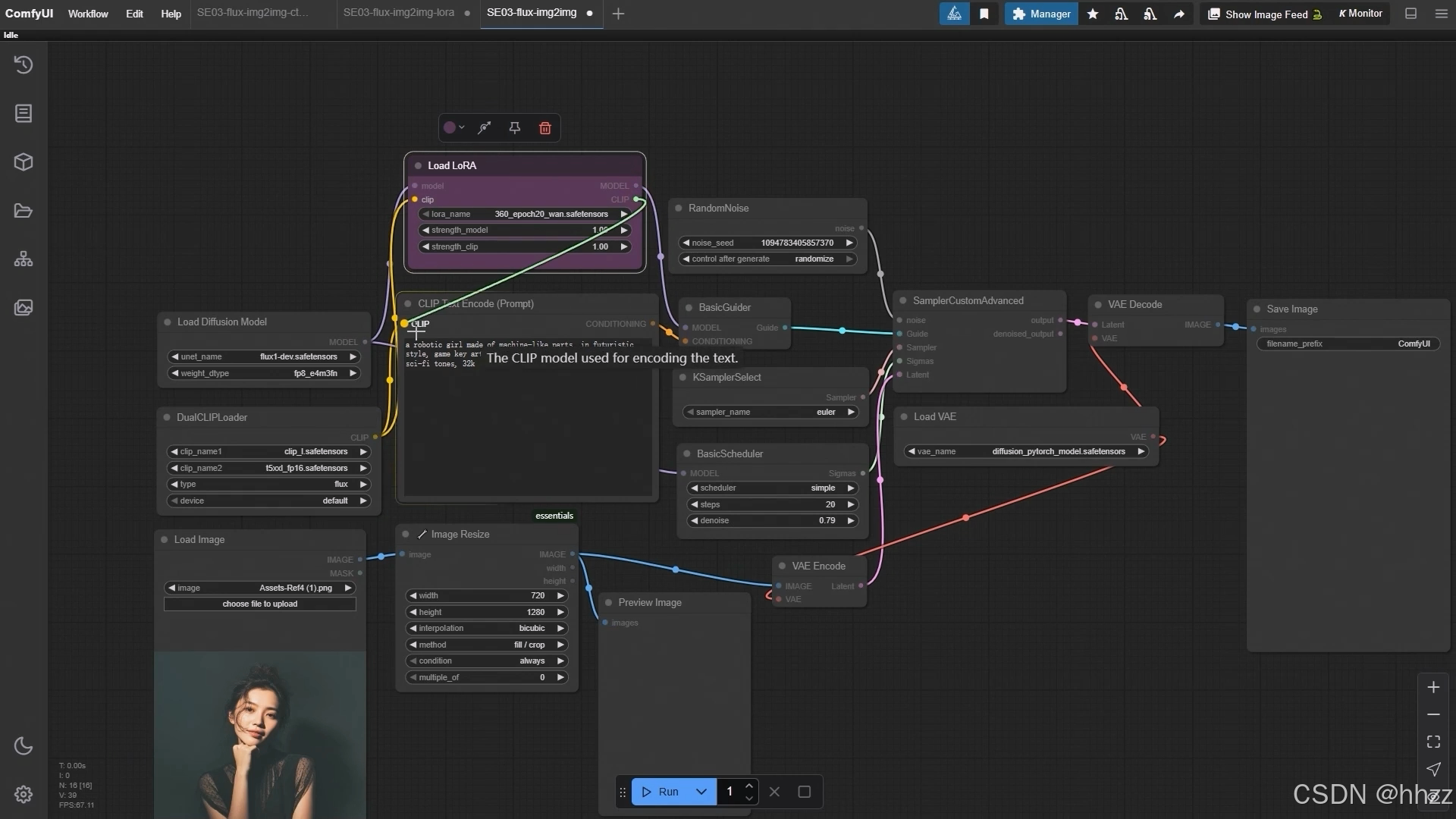Screen dimensions: 1456x819
Task: Click the Run button
Action: tap(661, 792)
